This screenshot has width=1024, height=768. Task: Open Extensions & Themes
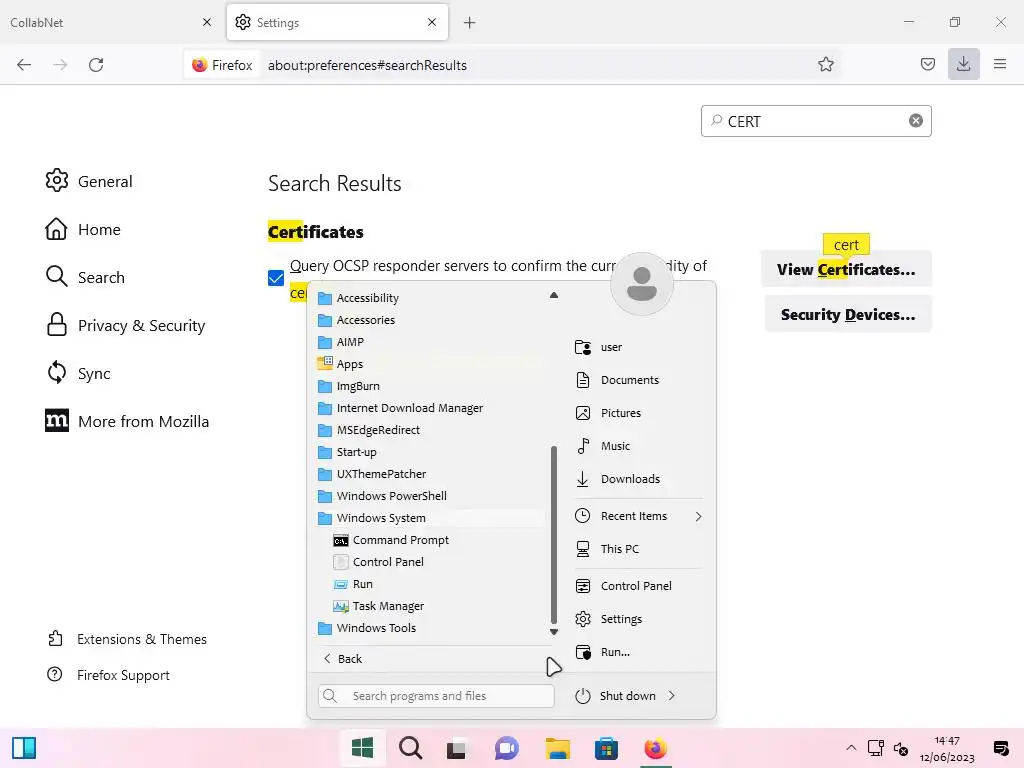127,639
